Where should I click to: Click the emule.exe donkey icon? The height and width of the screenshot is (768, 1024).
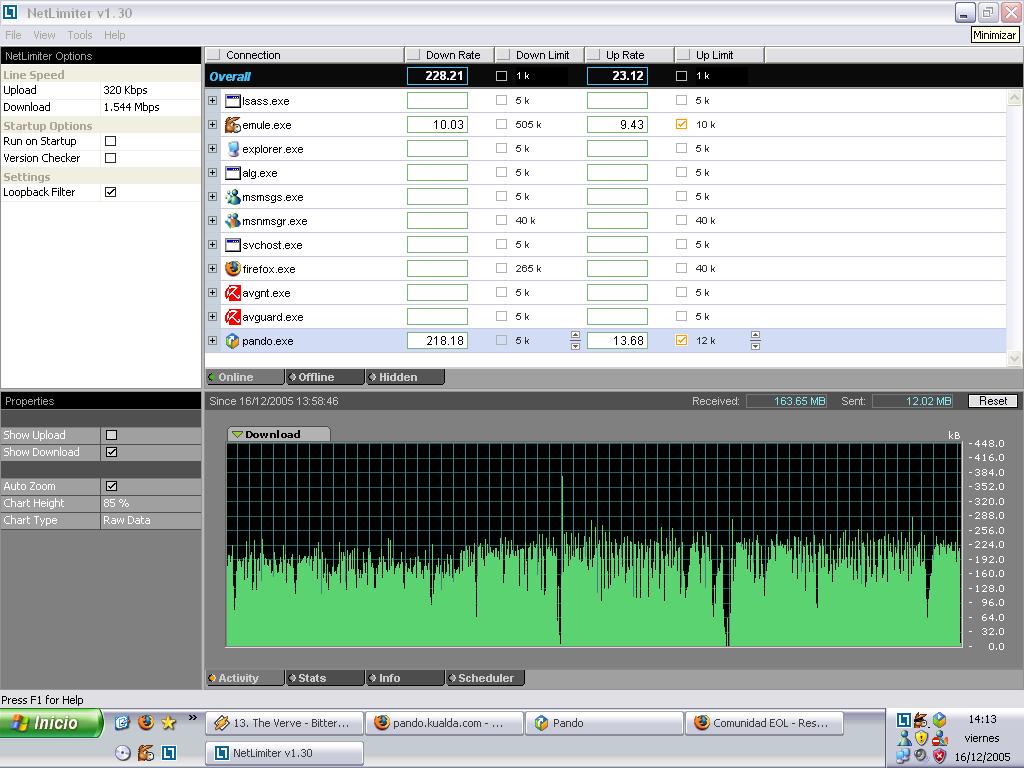(x=232, y=125)
